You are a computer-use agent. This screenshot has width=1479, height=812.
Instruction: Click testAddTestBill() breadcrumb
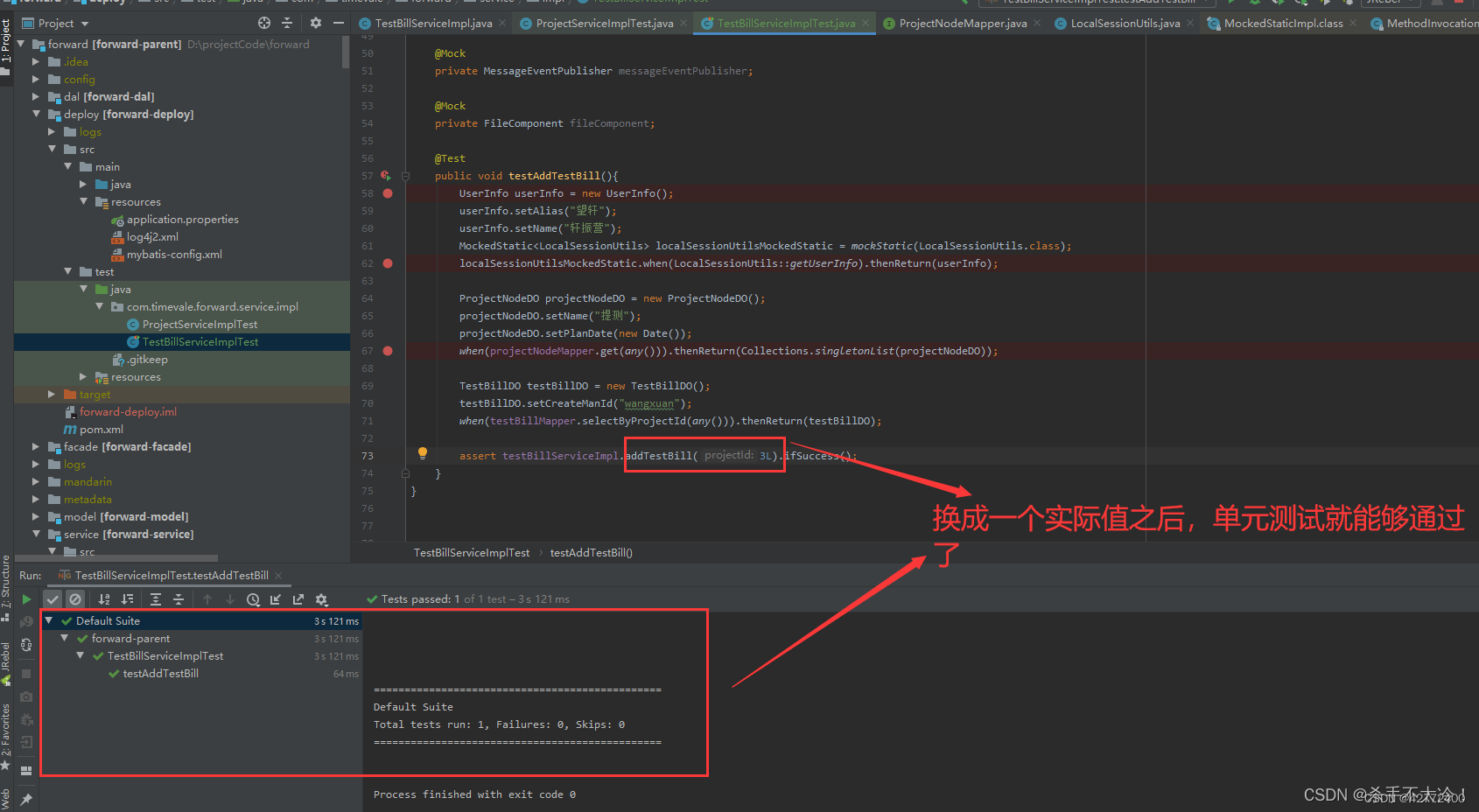(x=591, y=552)
